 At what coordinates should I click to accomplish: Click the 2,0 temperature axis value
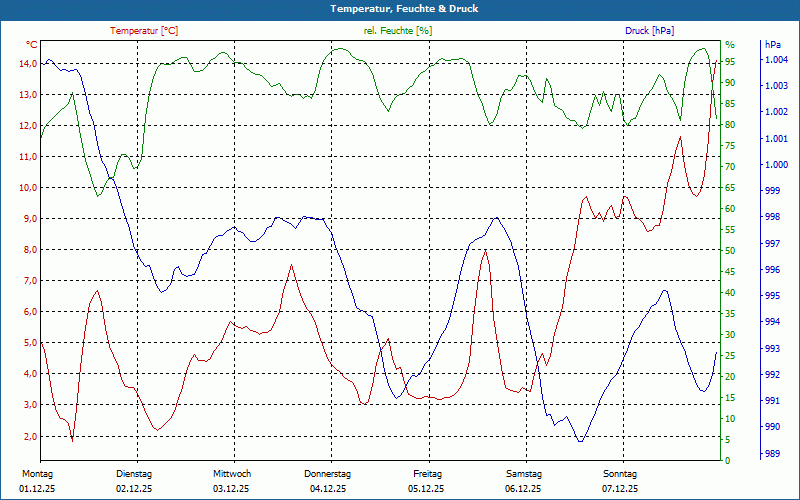(30, 436)
